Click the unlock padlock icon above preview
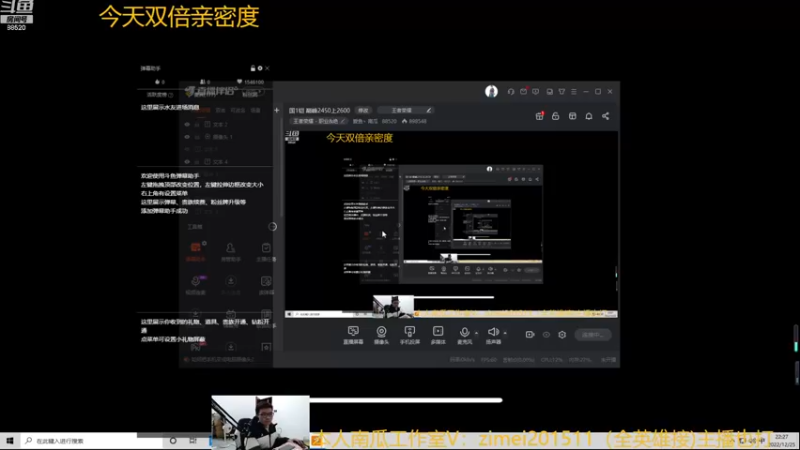 tap(556, 116)
